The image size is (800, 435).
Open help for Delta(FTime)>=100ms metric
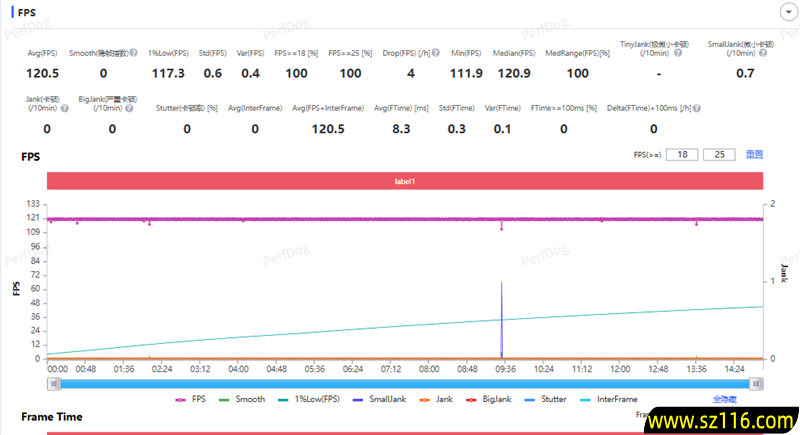point(696,108)
